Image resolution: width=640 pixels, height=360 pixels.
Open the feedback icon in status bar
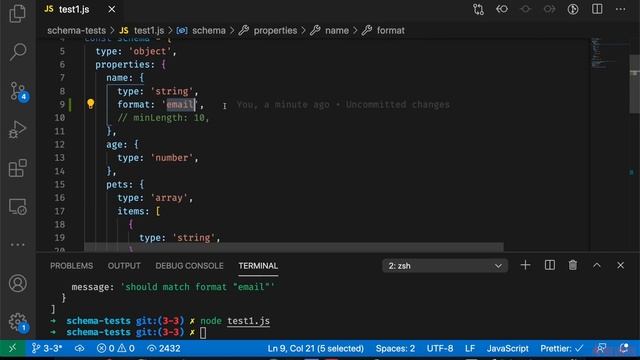[601, 348]
